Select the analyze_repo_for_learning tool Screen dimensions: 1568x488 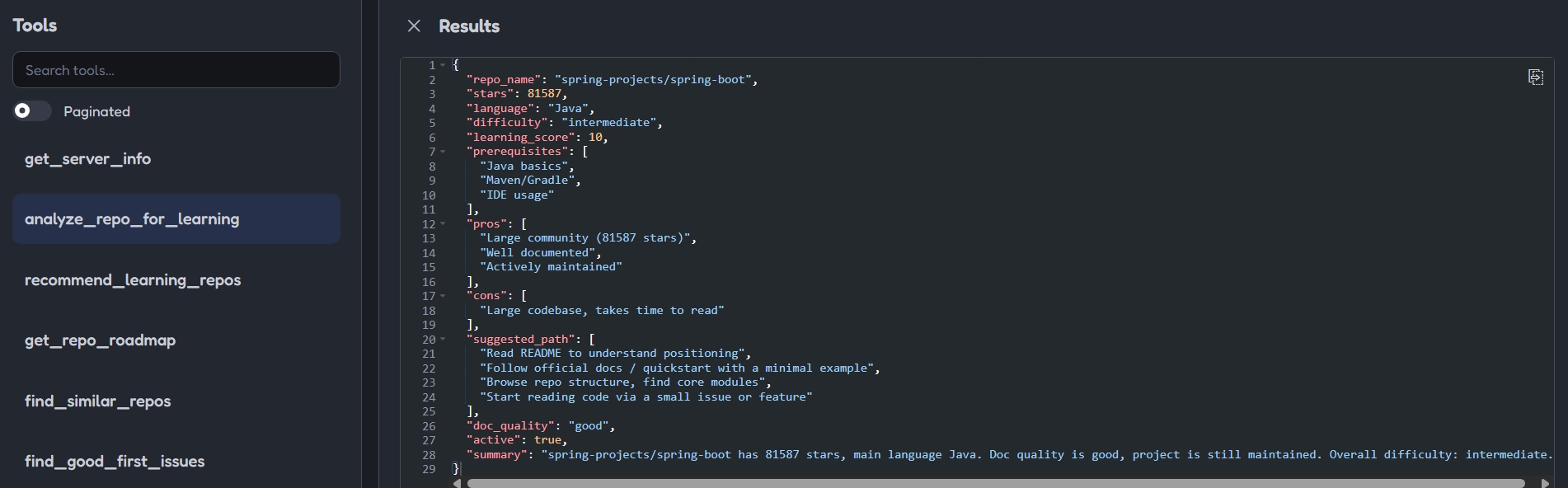(x=176, y=219)
